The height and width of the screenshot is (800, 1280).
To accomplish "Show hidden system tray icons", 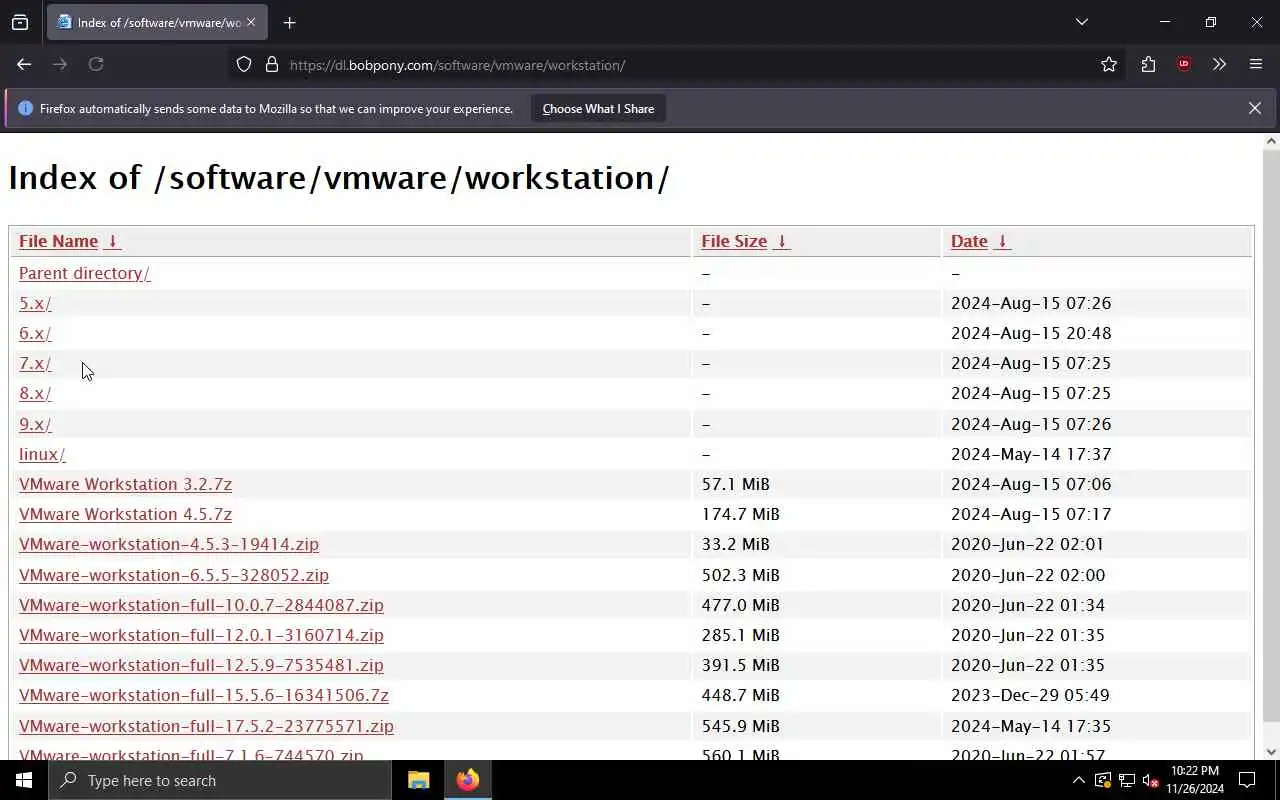I will click(x=1078, y=780).
